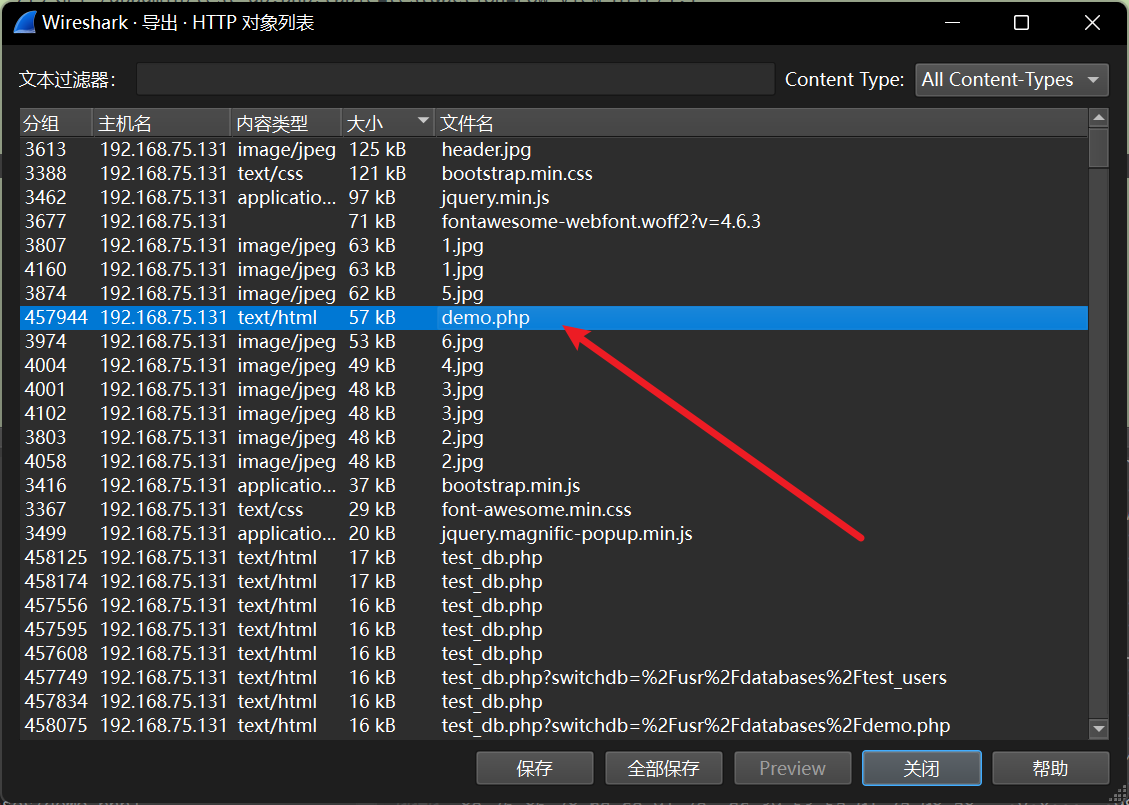Sort by the 分组 column header
This screenshot has height=805, width=1129.
click(55, 123)
